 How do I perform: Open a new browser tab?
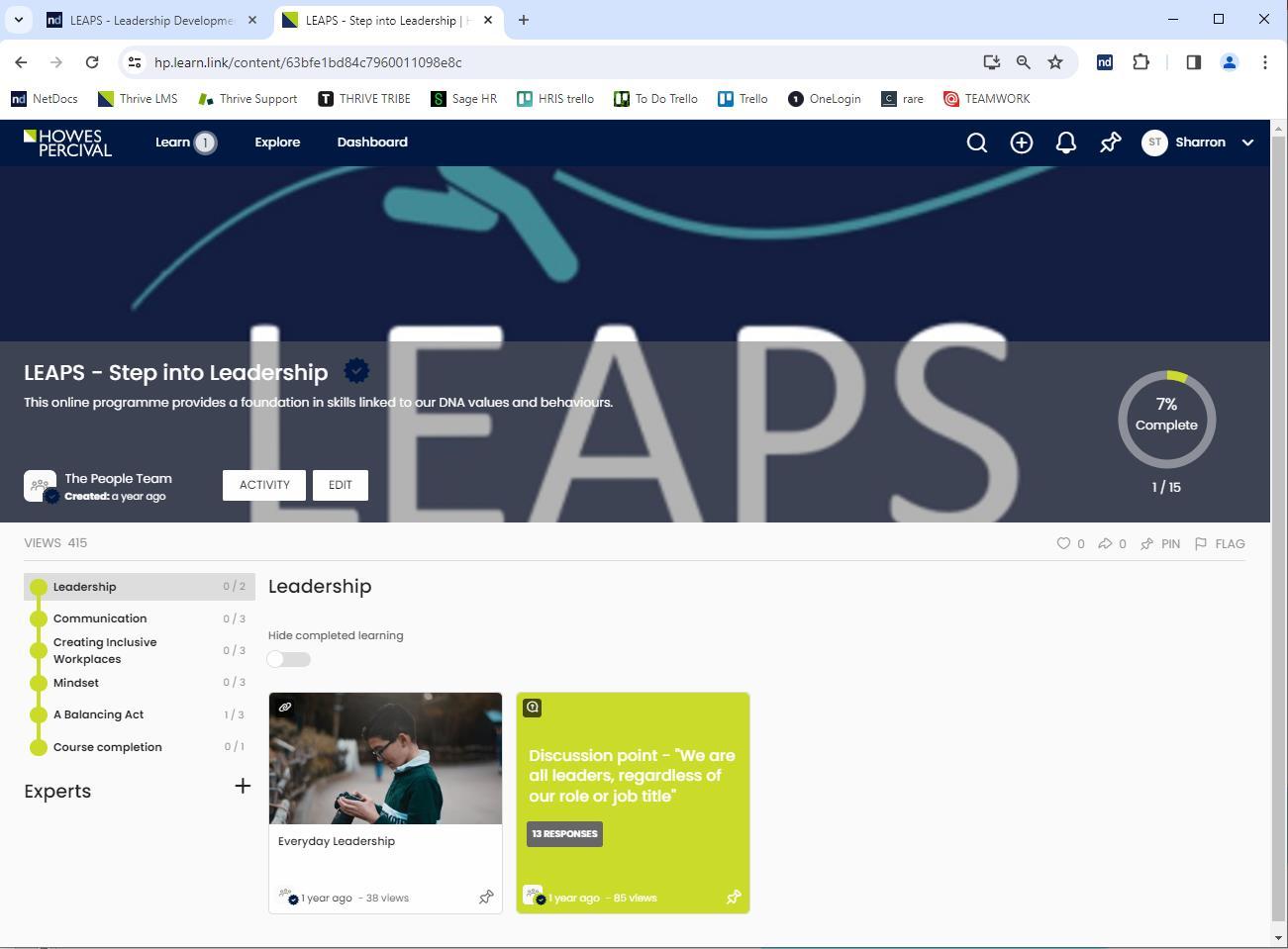pos(524,20)
